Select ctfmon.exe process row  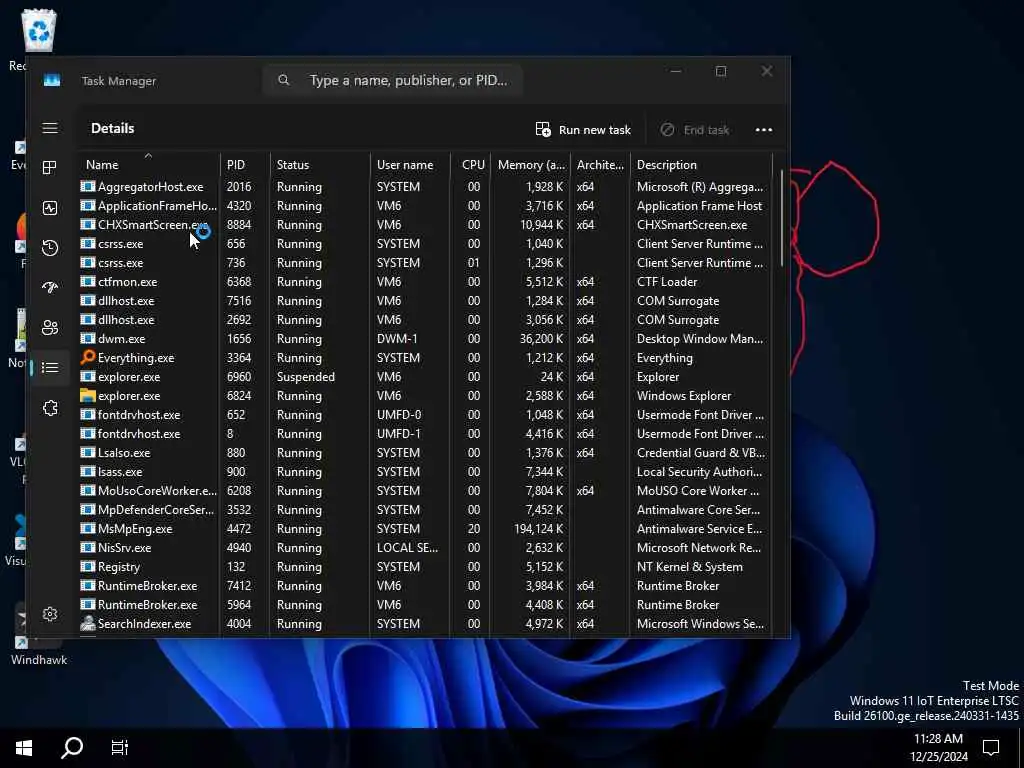tap(424, 281)
